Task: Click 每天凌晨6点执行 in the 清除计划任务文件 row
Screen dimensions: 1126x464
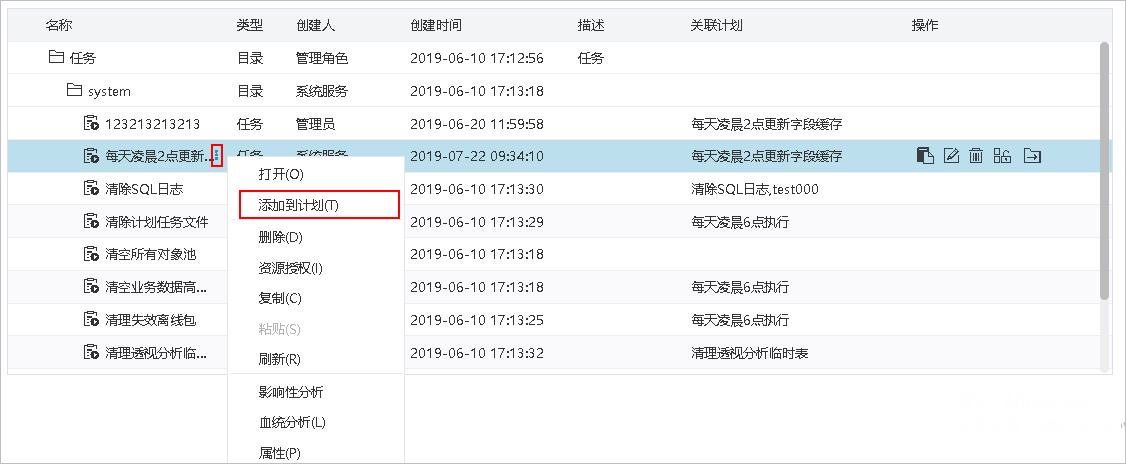Action: (740, 222)
